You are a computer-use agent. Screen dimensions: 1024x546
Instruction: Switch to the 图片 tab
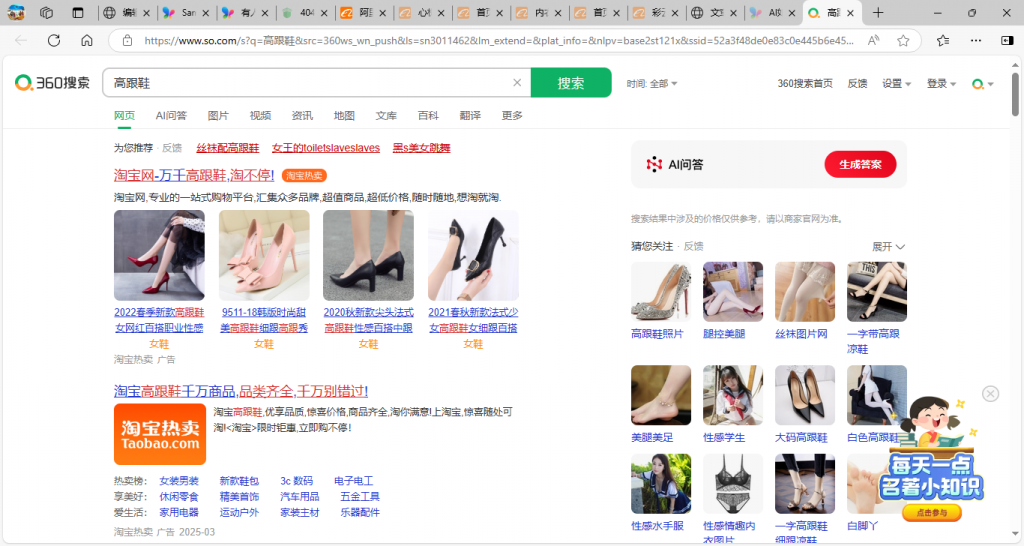click(x=218, y=116)
